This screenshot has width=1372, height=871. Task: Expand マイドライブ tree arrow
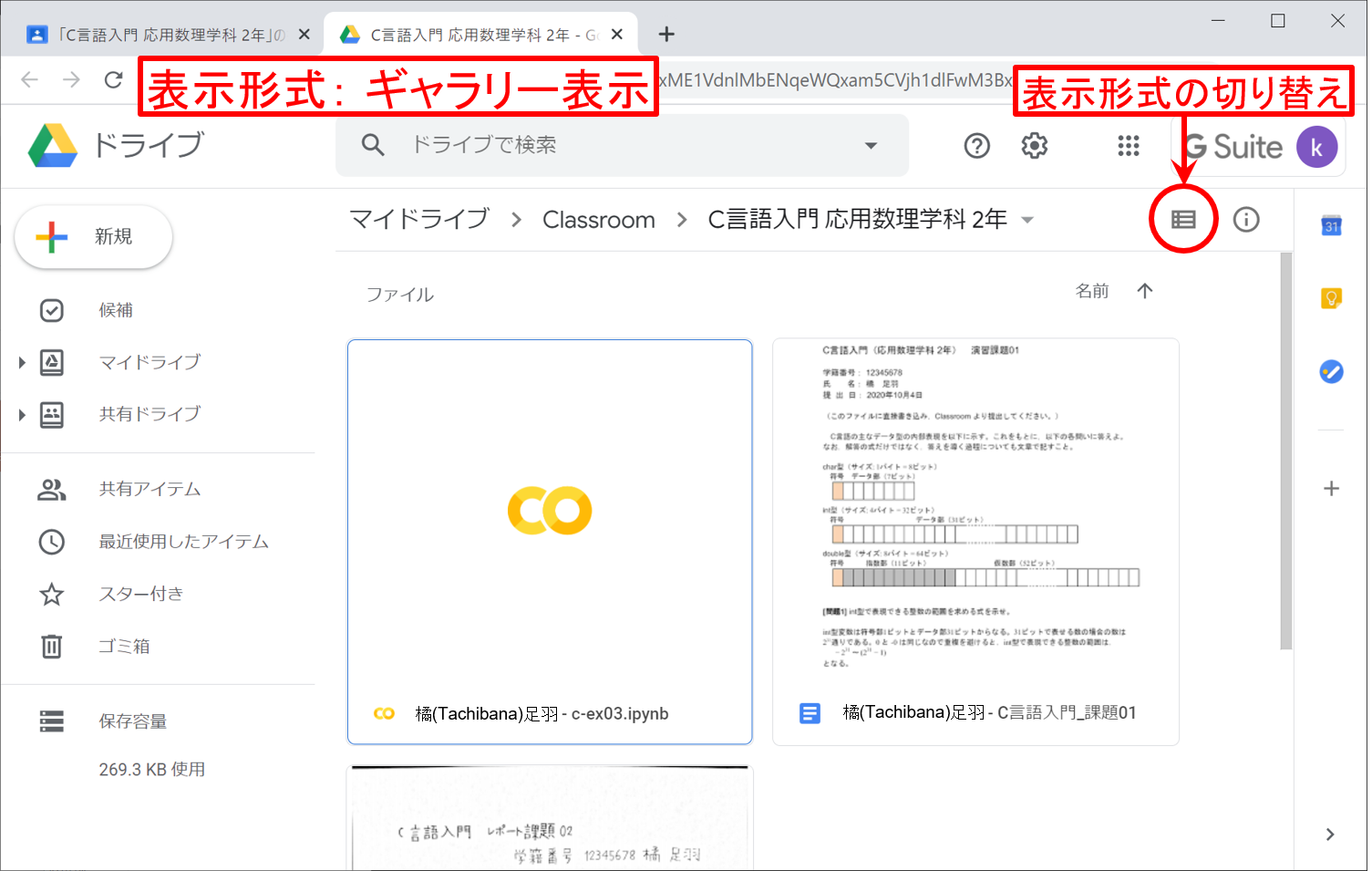[22, 362]
